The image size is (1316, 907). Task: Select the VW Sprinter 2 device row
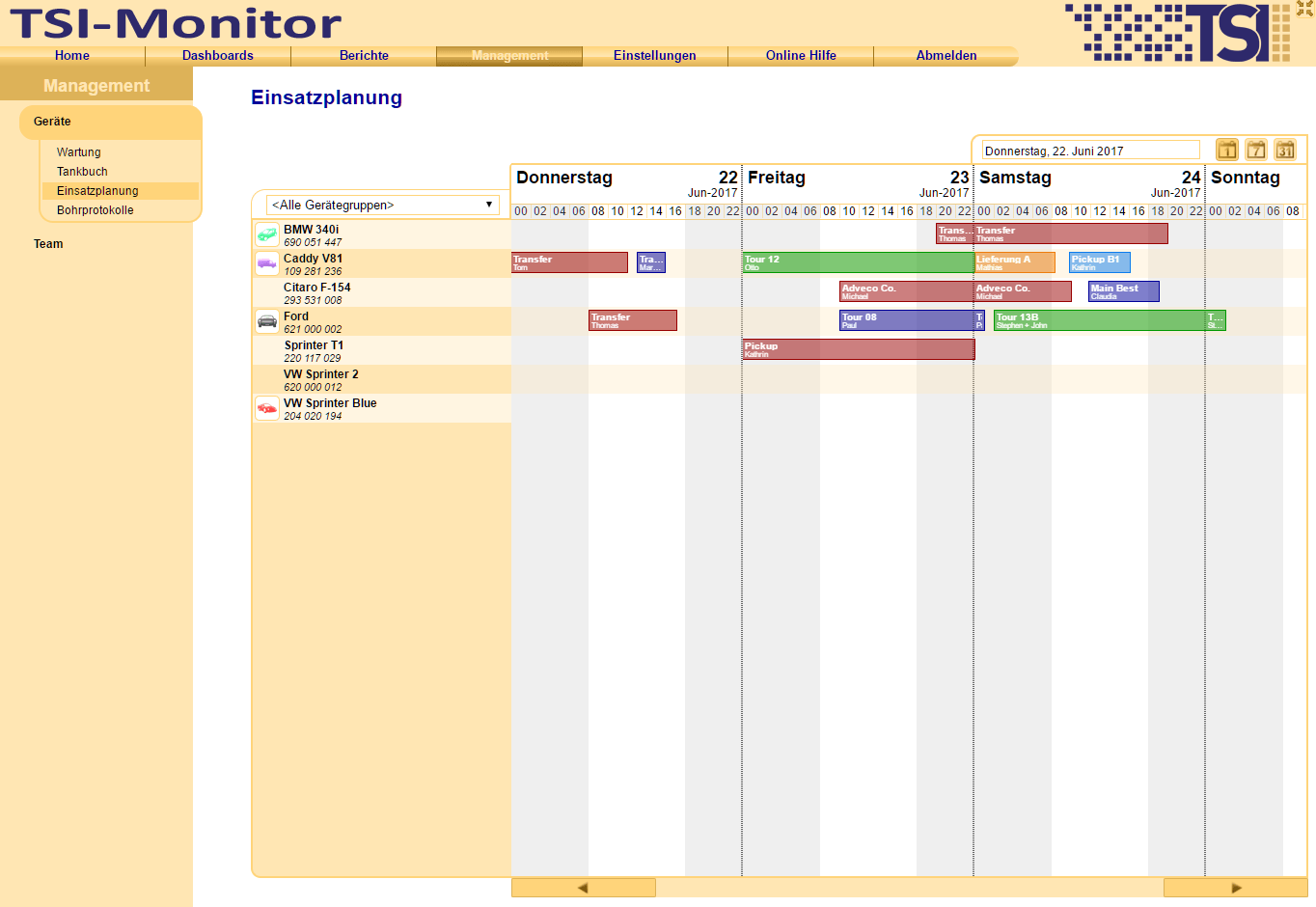pyautogui.click(x=382, y=379)
